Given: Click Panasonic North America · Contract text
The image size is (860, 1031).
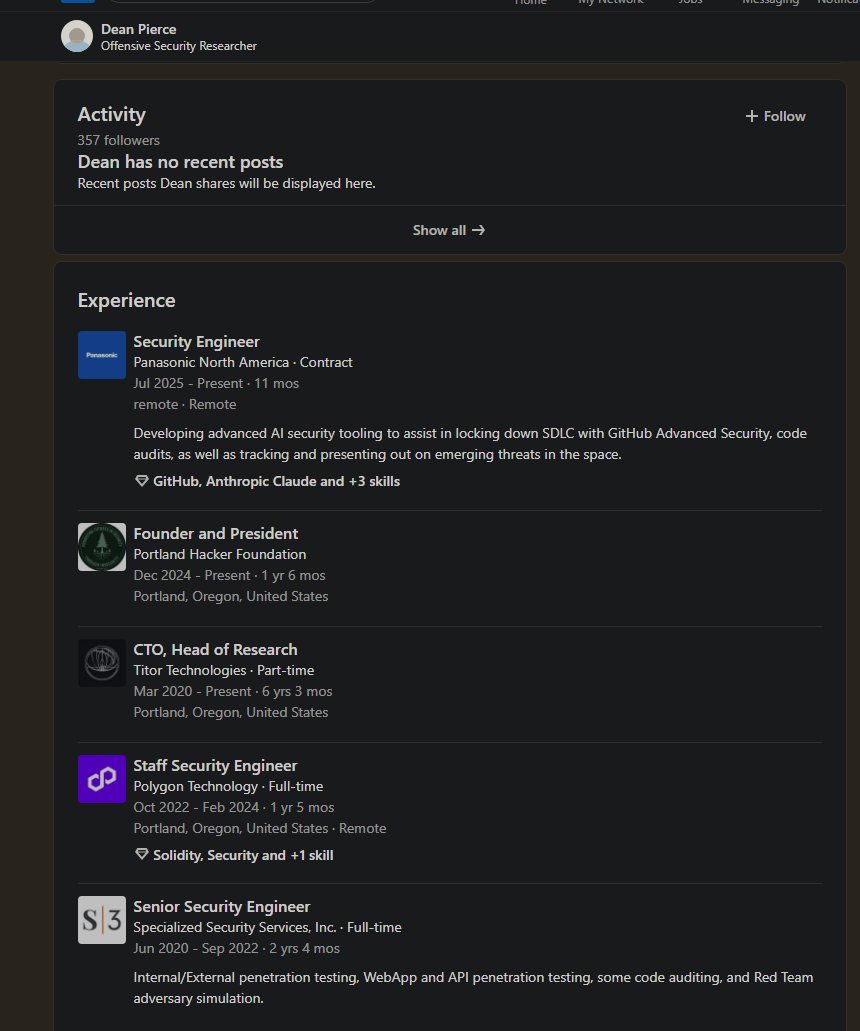Looking at the screenshot, I should coord(243,362).
